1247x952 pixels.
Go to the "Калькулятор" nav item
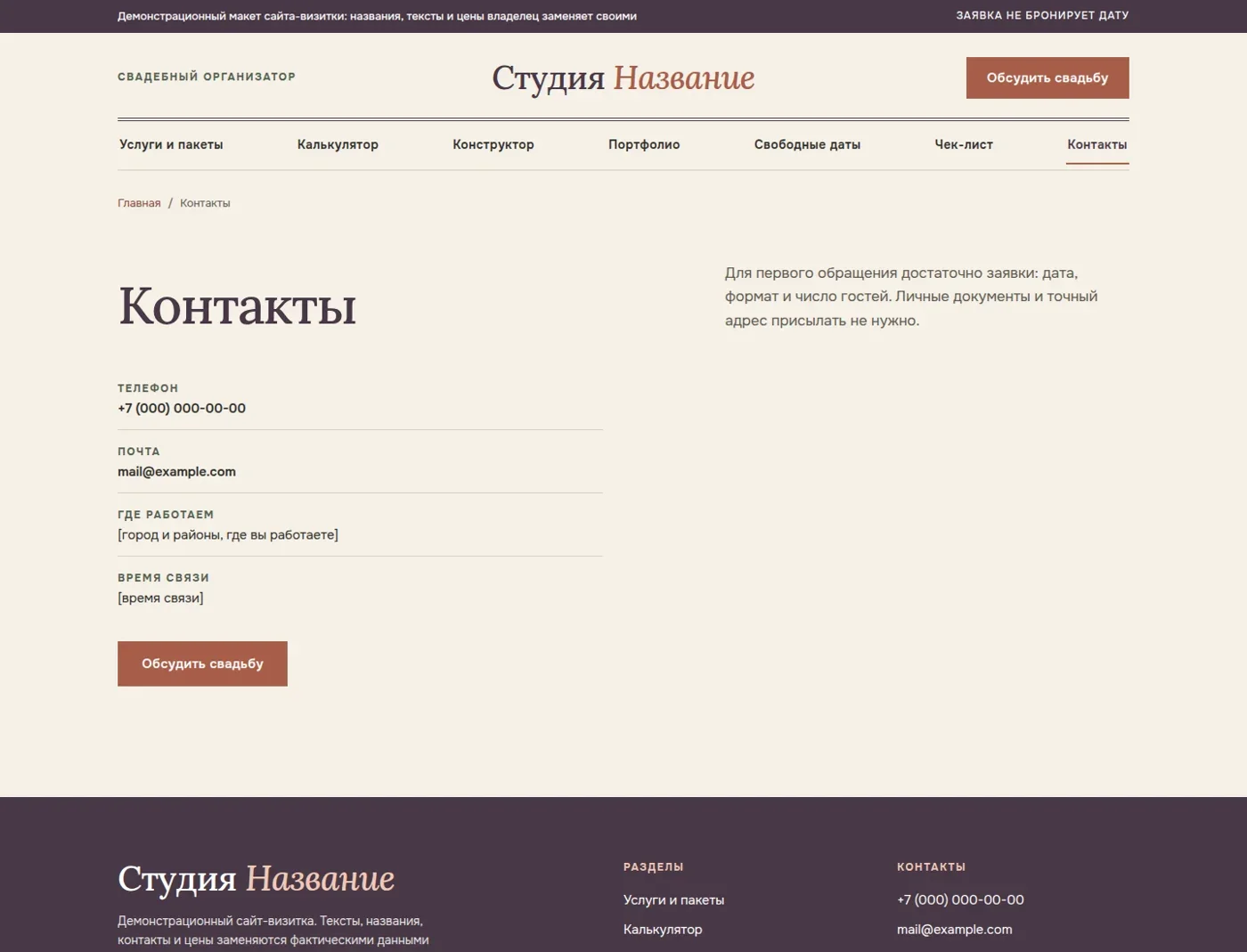(338, 144)
